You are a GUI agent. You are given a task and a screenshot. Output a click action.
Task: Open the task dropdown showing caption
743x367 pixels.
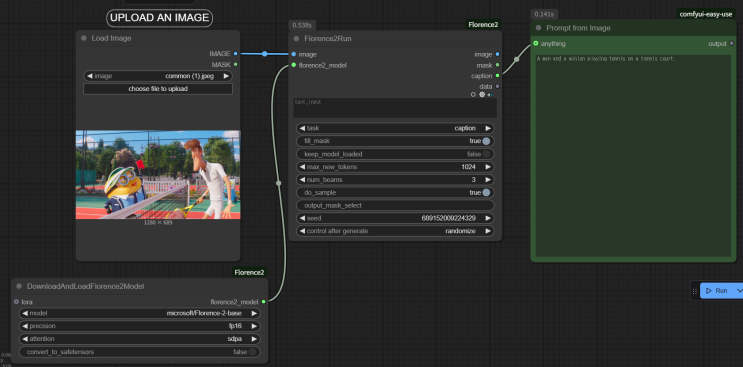[x=395, y=128]
